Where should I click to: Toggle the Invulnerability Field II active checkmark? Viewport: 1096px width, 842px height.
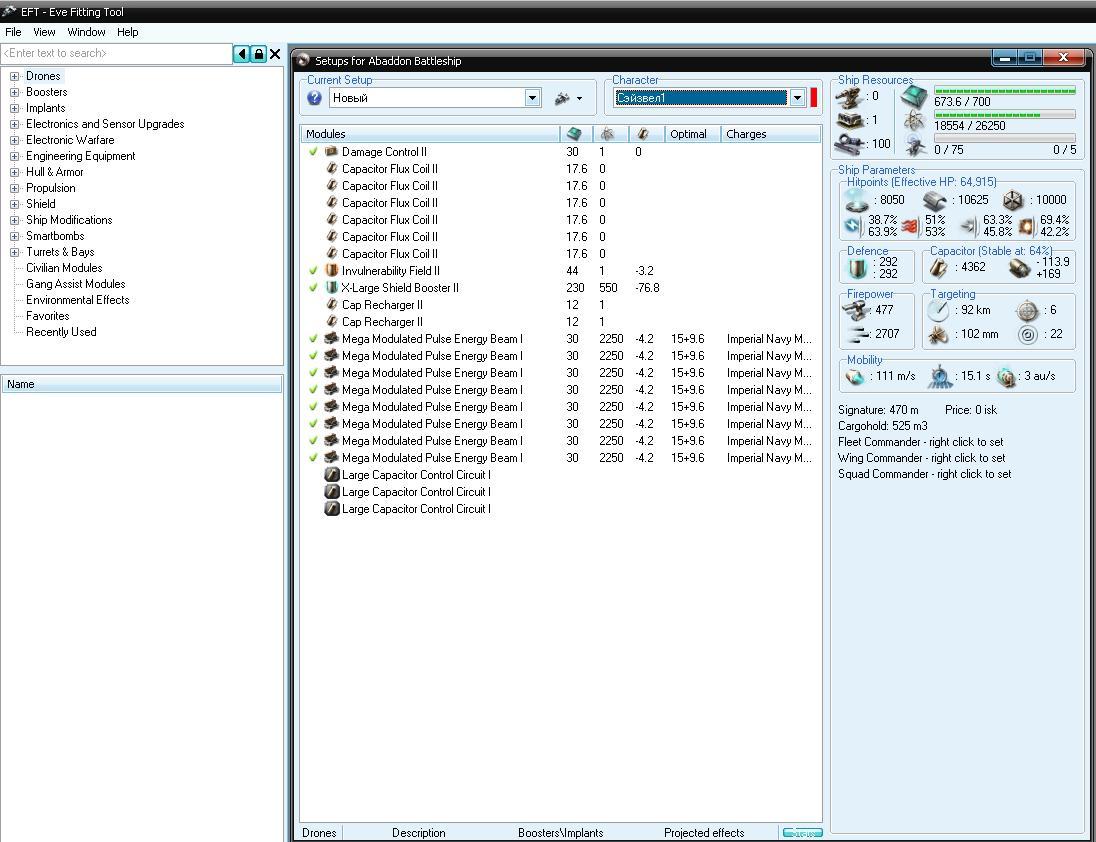click(x=313, y=271)
